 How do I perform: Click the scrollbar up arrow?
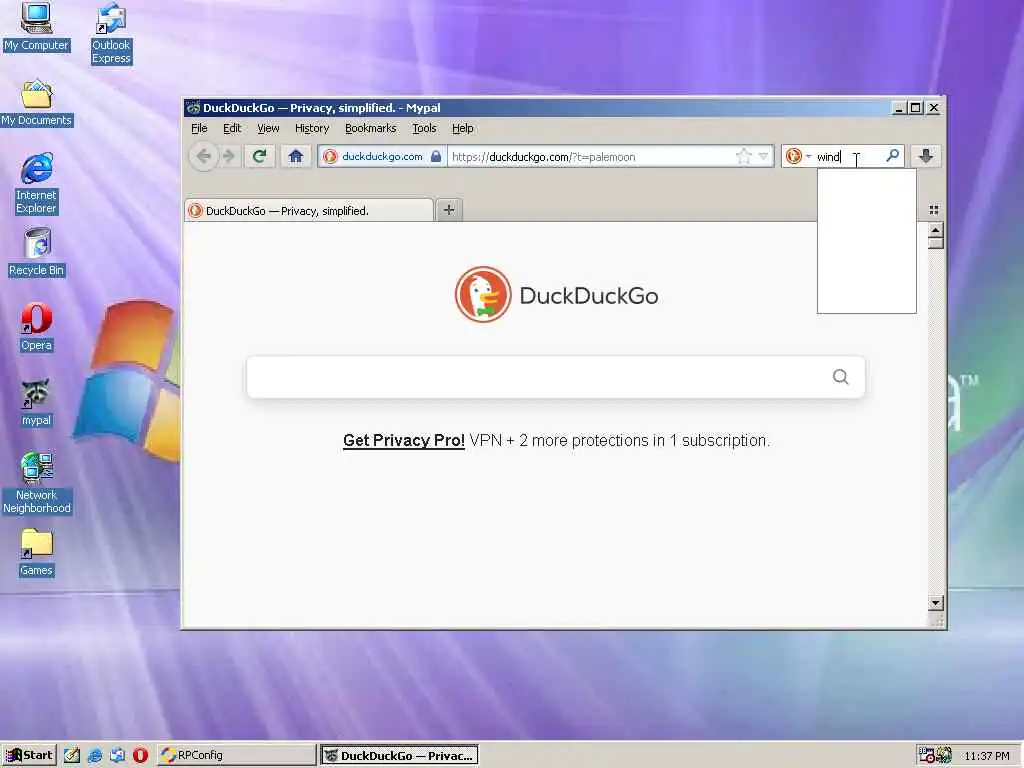pos(935,230)
